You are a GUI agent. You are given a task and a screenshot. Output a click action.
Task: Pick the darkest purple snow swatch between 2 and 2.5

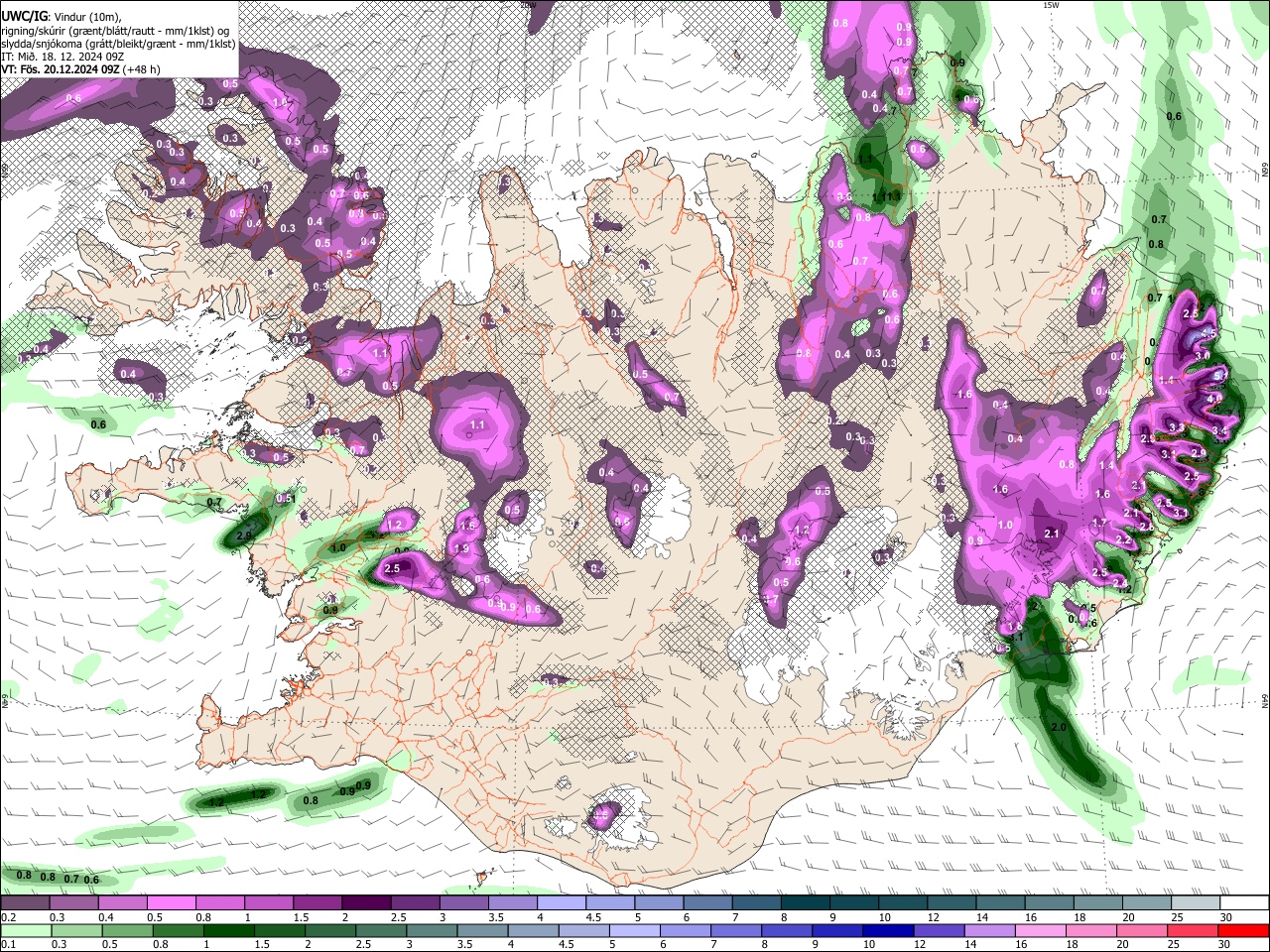(366, 903)
